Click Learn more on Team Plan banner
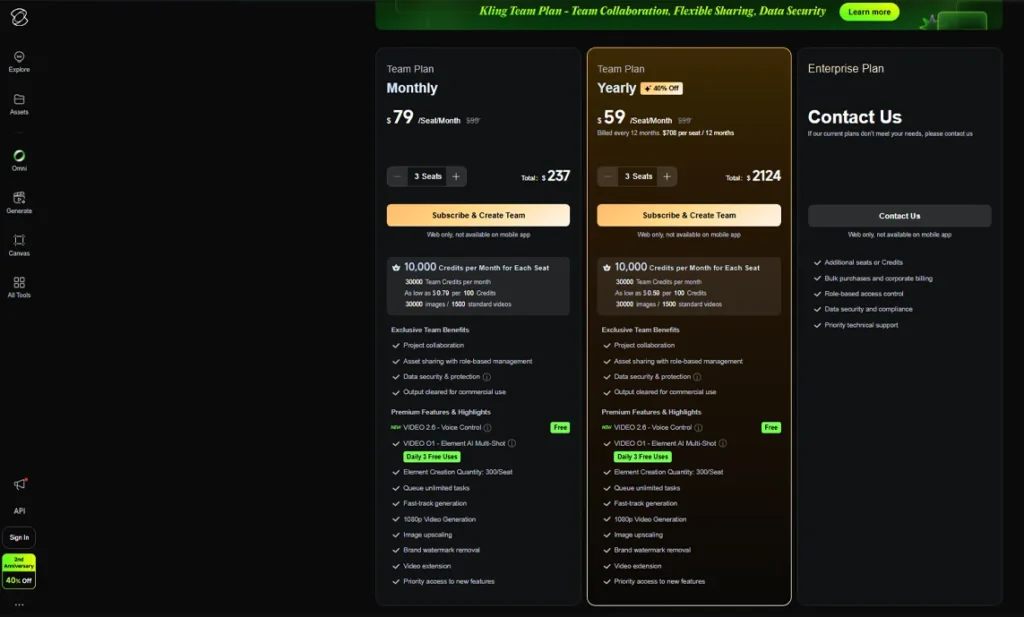Screen dimensions: 1024x617 click(x=869, y=12)
